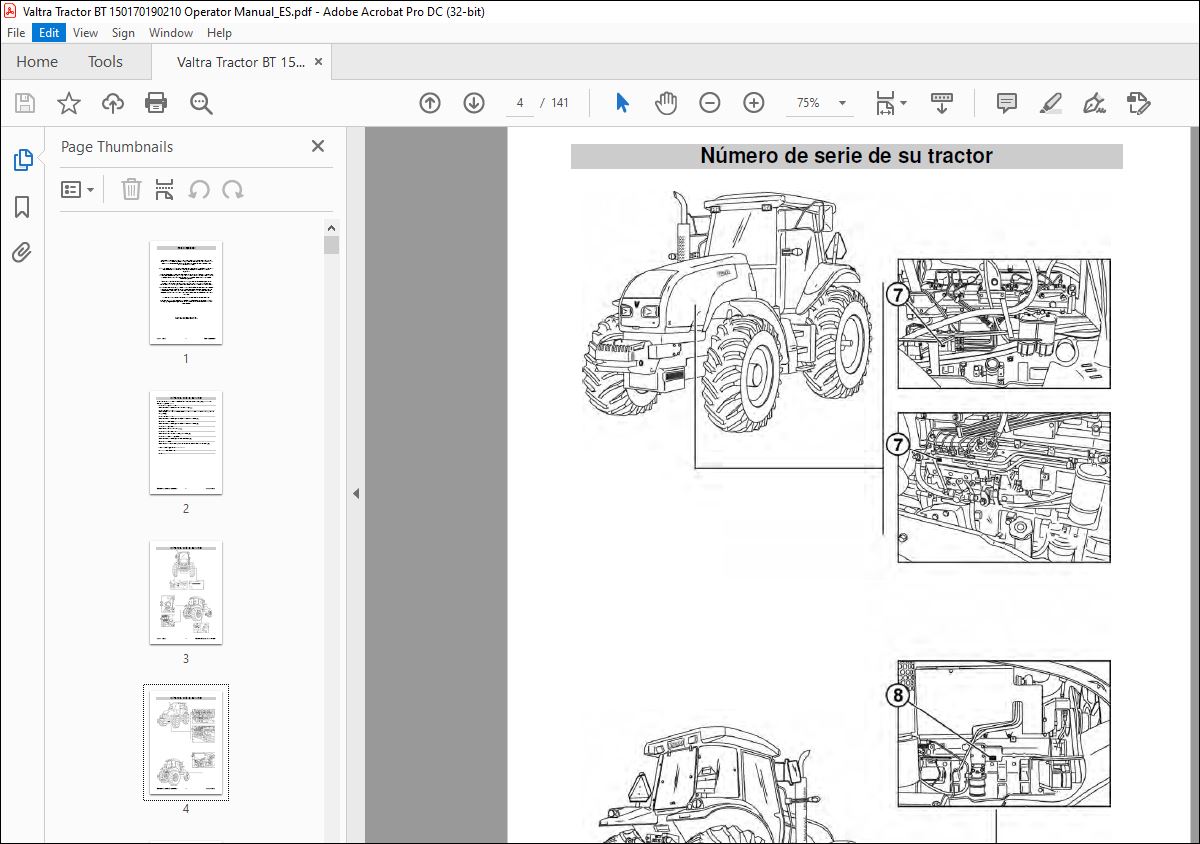Open the Window menu
This screenshot has height=844, width=1200.
click(x=171, y=33)
